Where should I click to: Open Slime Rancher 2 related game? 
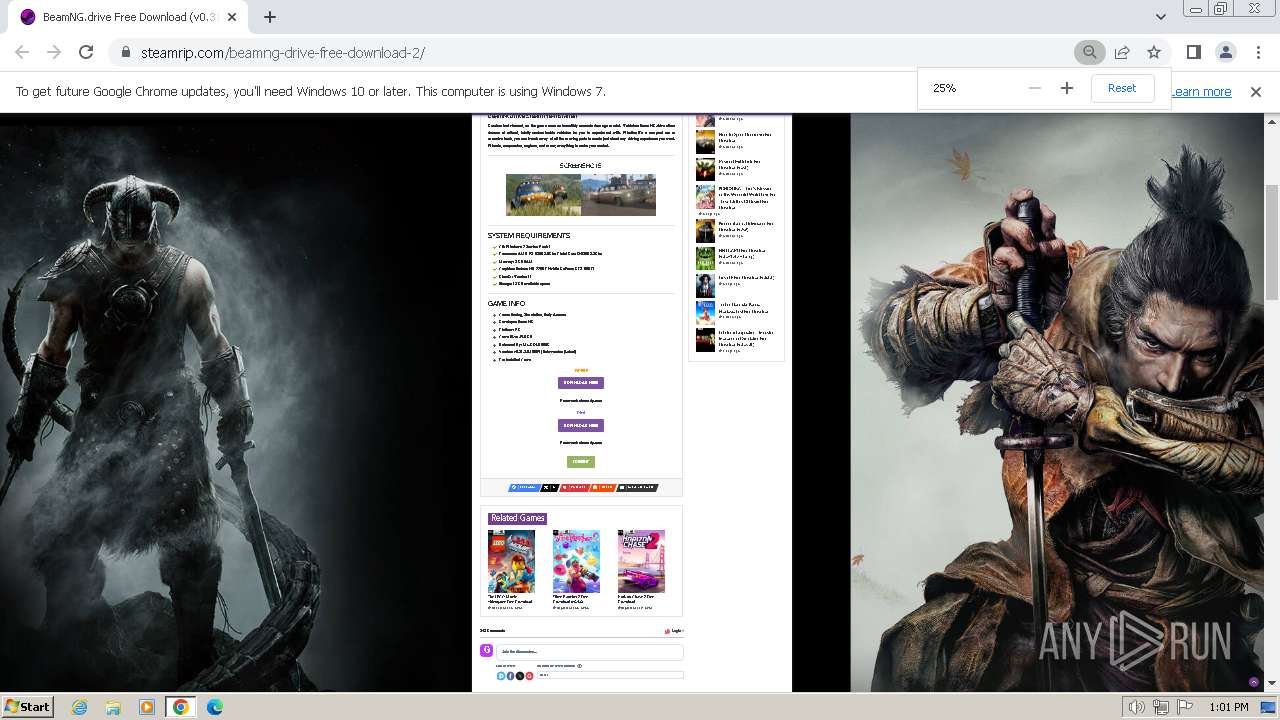coord(577,562)
